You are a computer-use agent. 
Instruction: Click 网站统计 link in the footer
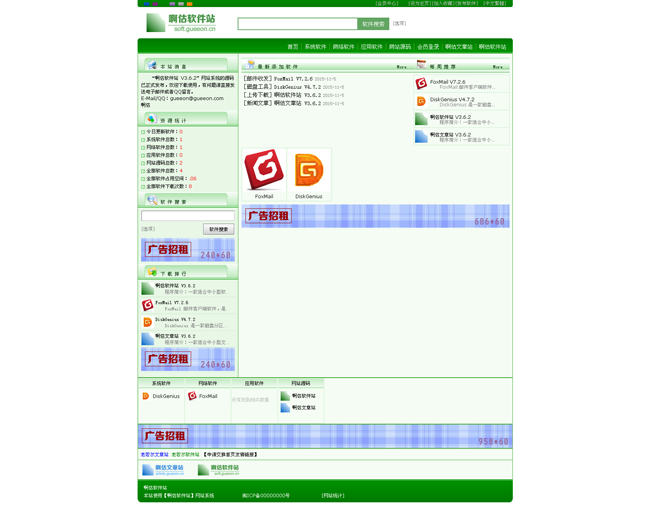click(333, 496)
